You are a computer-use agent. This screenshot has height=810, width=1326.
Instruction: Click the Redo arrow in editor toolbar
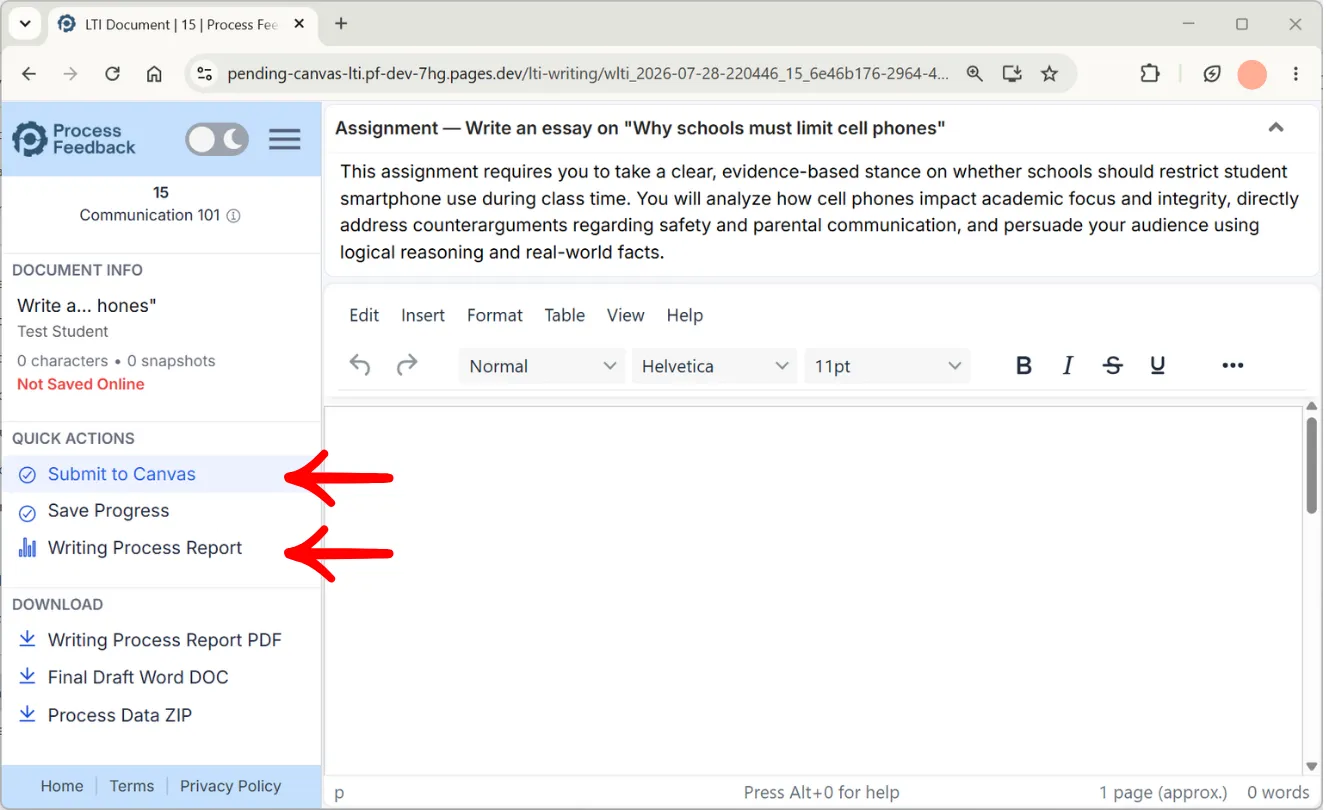coord(407,366)
